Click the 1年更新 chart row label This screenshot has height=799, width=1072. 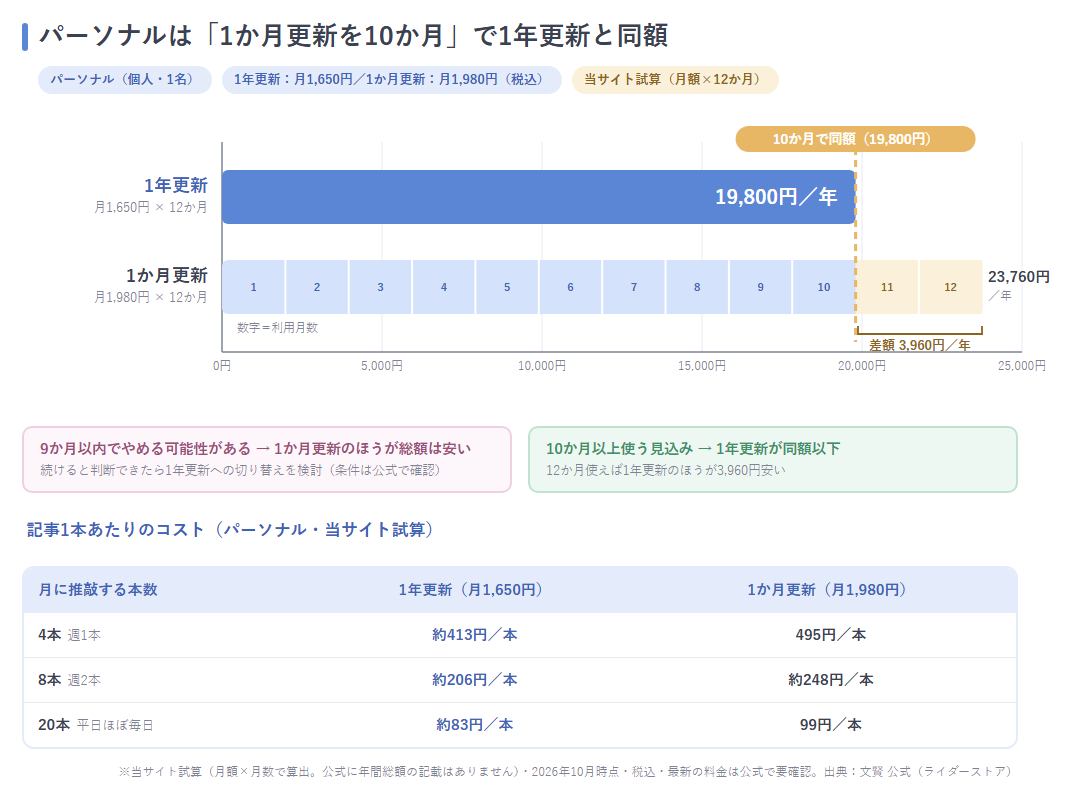(176, 185)
